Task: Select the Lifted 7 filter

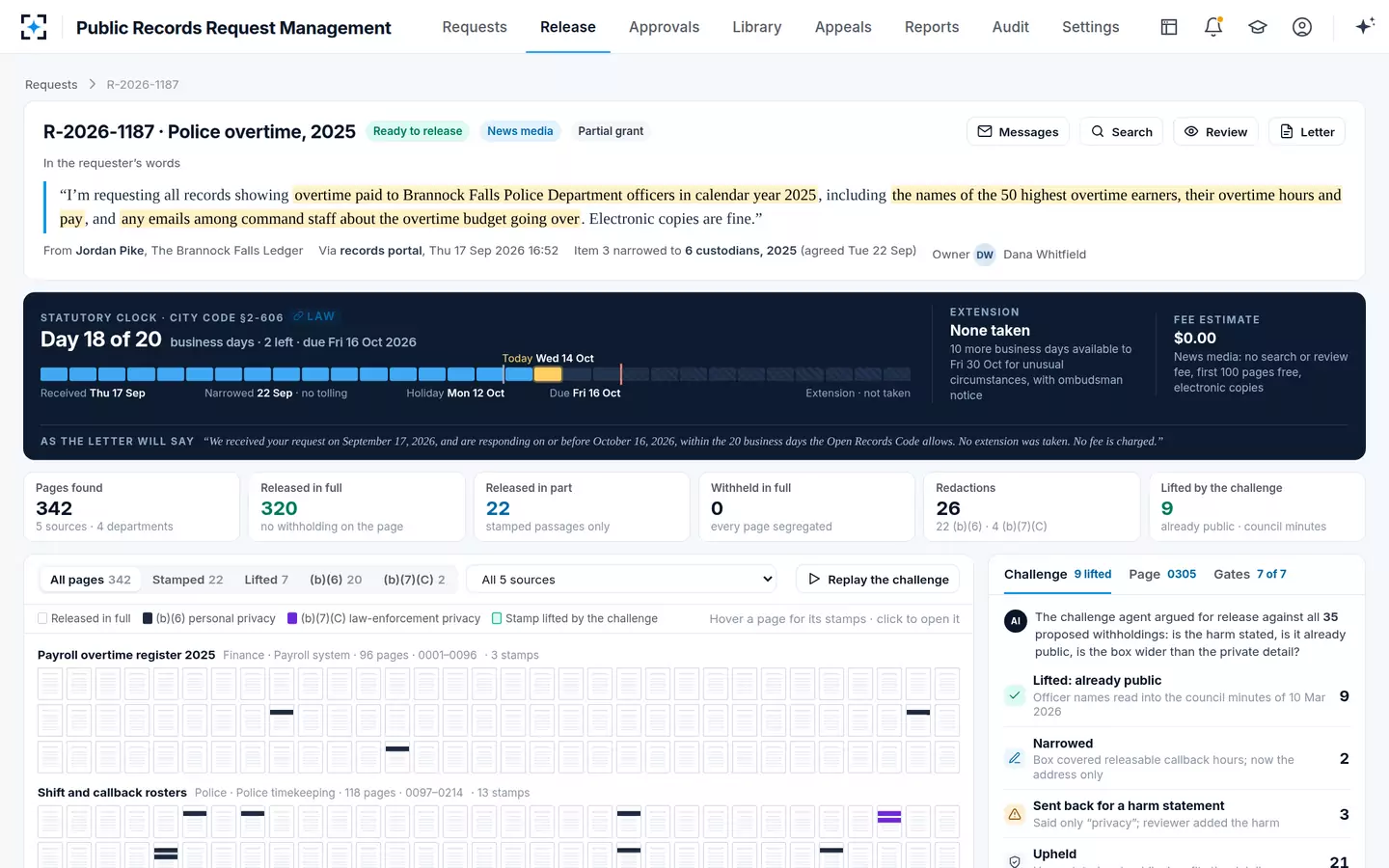Action: point(266,580)
